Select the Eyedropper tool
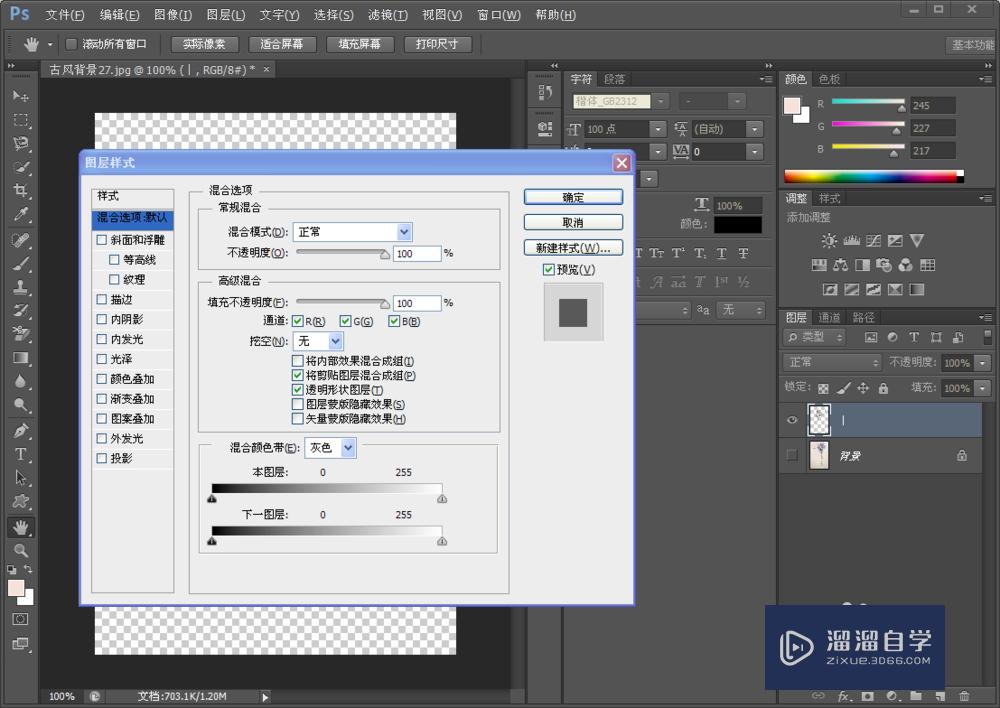Screen dimensions: 1000x708 point(21,215)
